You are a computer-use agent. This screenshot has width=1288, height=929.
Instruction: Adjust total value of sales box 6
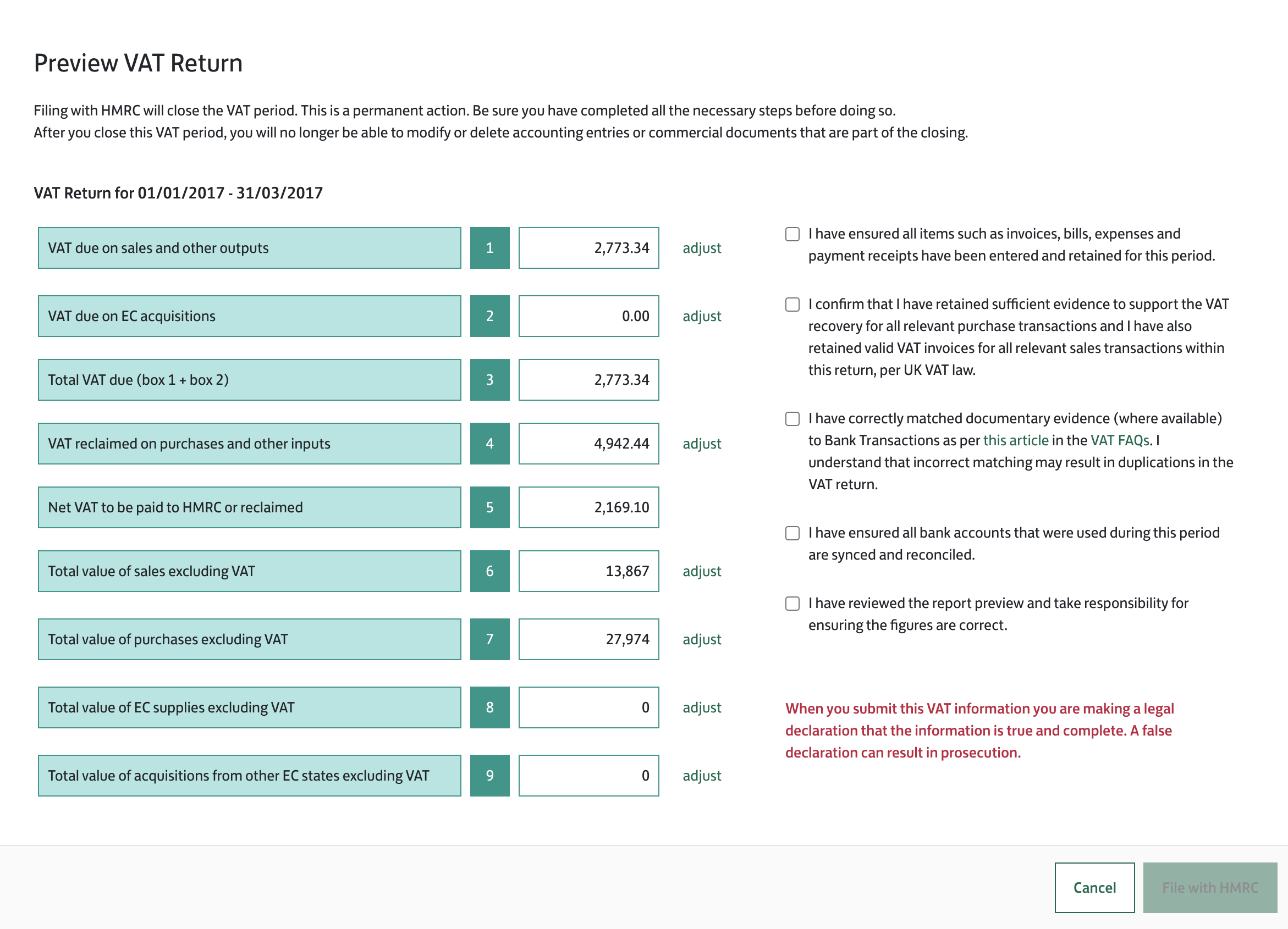[x=701, y=572]
